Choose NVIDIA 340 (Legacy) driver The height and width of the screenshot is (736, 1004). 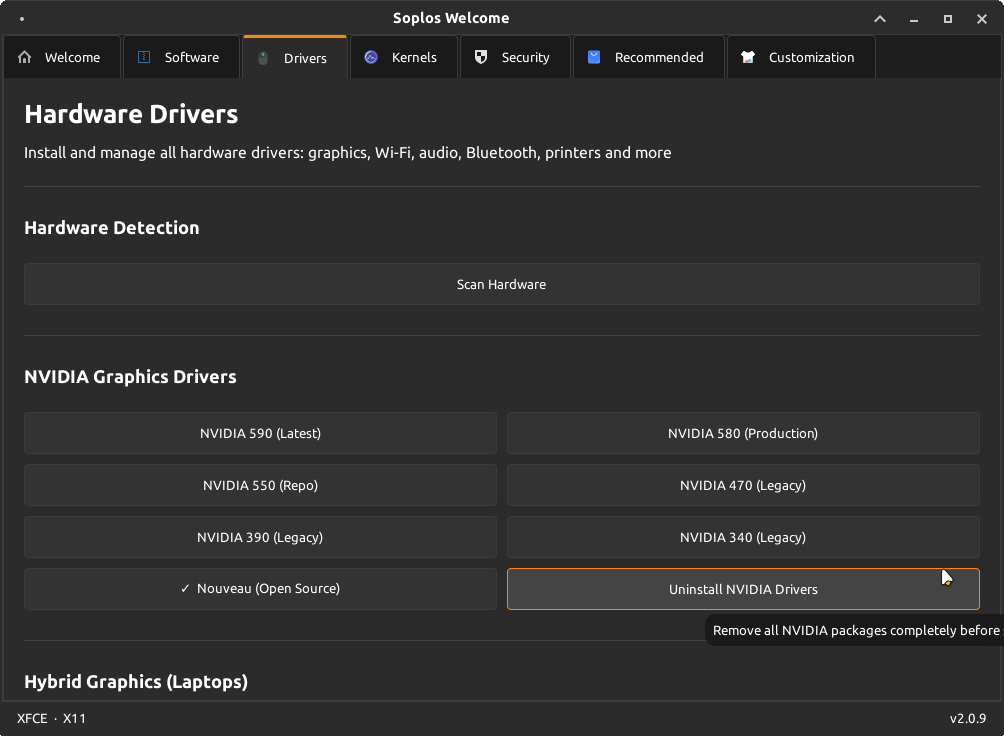[x=743, y=537]
